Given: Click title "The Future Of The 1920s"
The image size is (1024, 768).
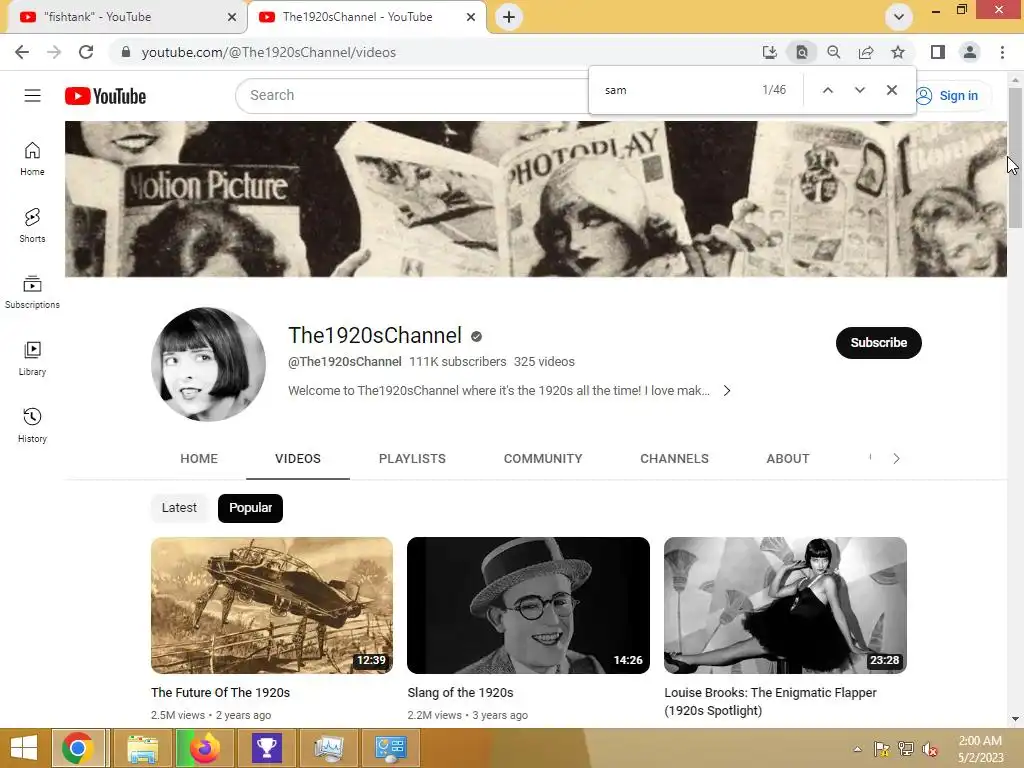Looking at the screenshot, I should [x=220, y=692].
